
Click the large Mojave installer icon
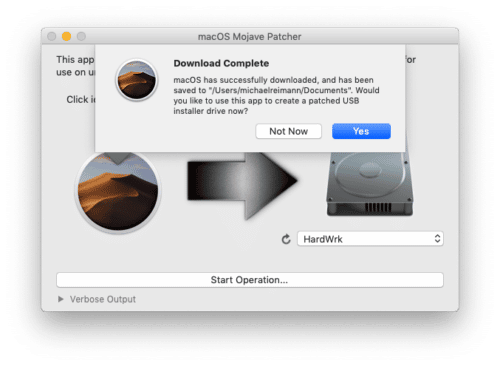tap(118, 191)
